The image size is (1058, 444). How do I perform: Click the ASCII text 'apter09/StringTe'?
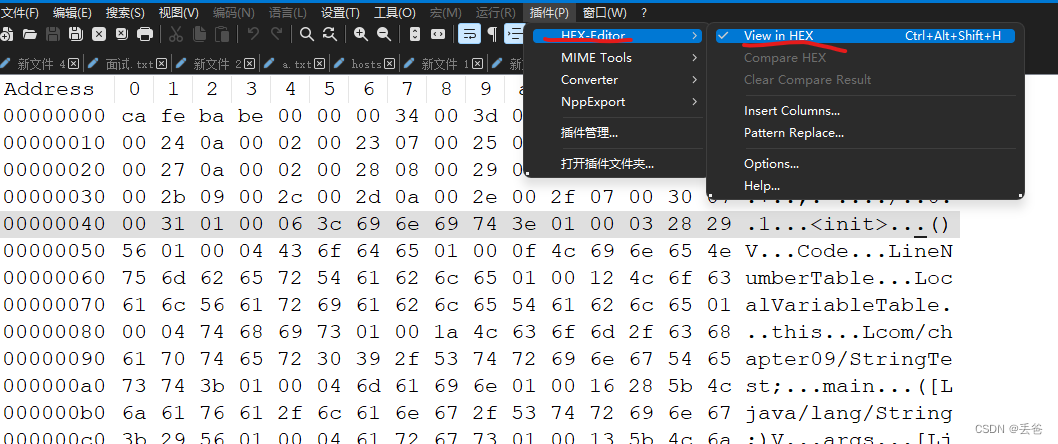point(848,359)
